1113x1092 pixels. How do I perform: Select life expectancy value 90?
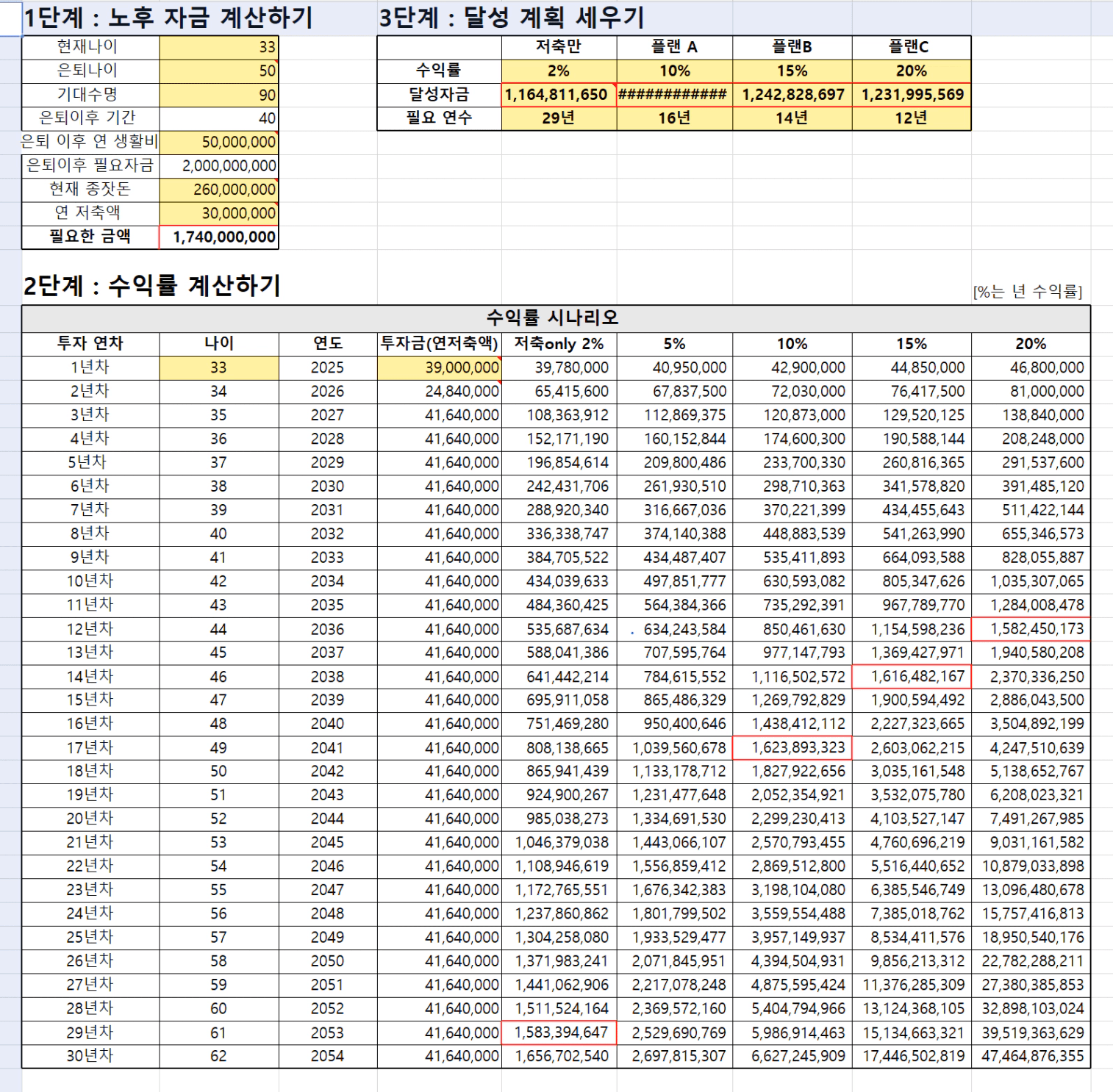[218, 95]
